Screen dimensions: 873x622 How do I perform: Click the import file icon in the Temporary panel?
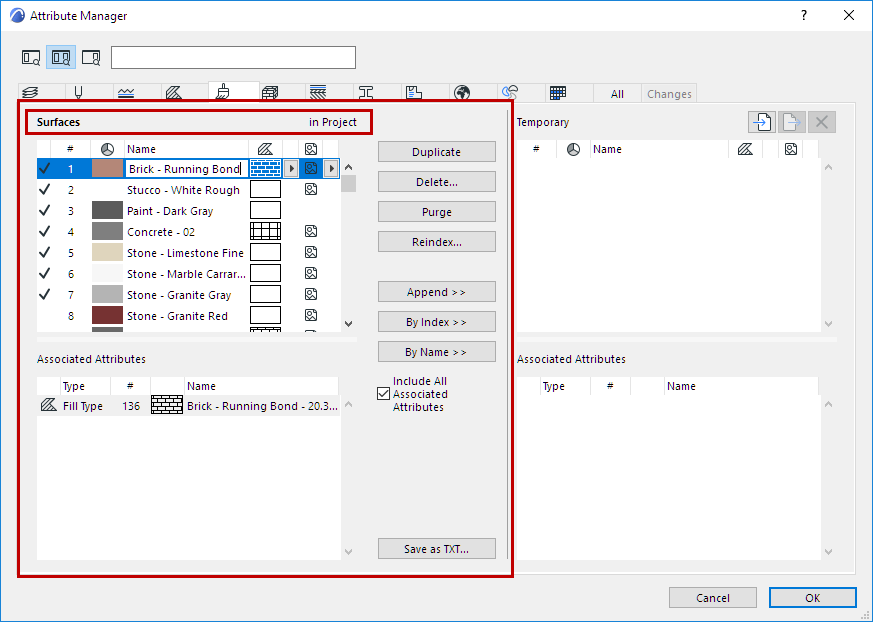coord(762,122)
